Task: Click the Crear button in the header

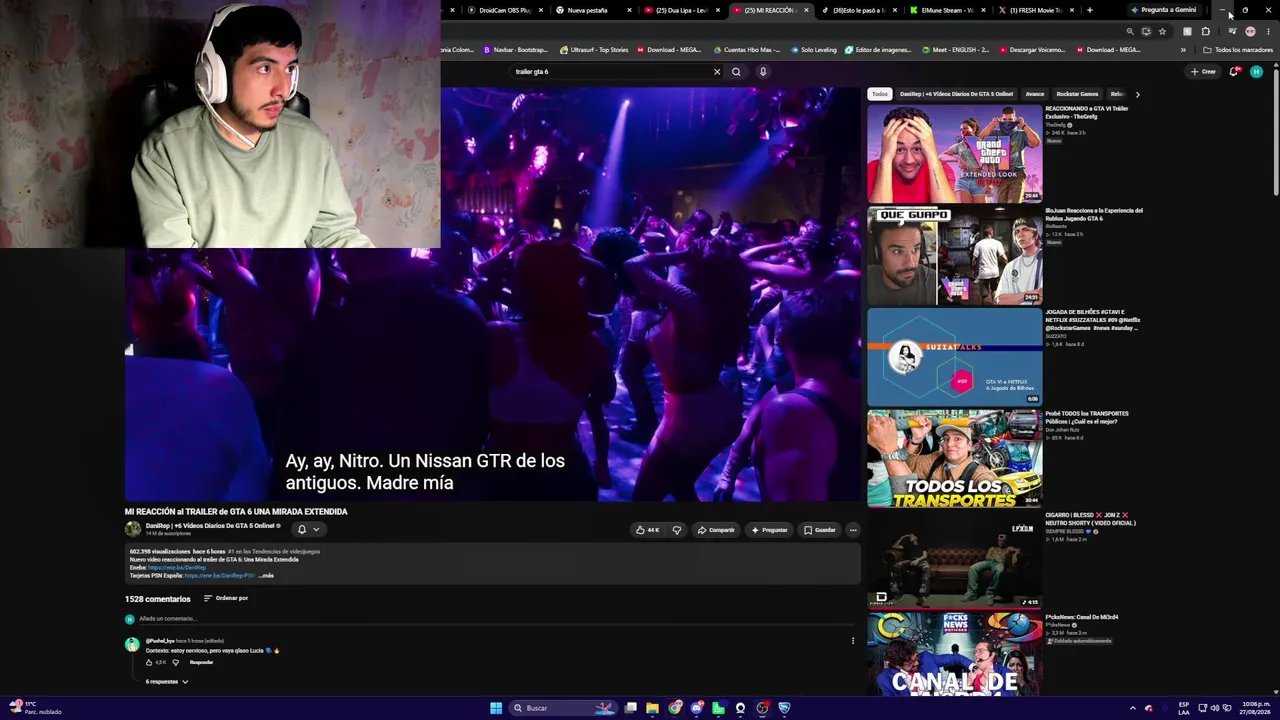Action: click(1203, 72)
